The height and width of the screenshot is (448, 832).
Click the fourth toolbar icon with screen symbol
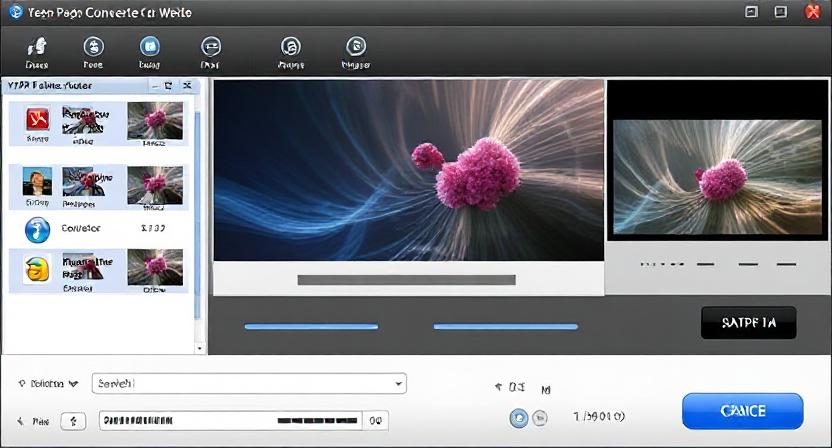[210, 47]
